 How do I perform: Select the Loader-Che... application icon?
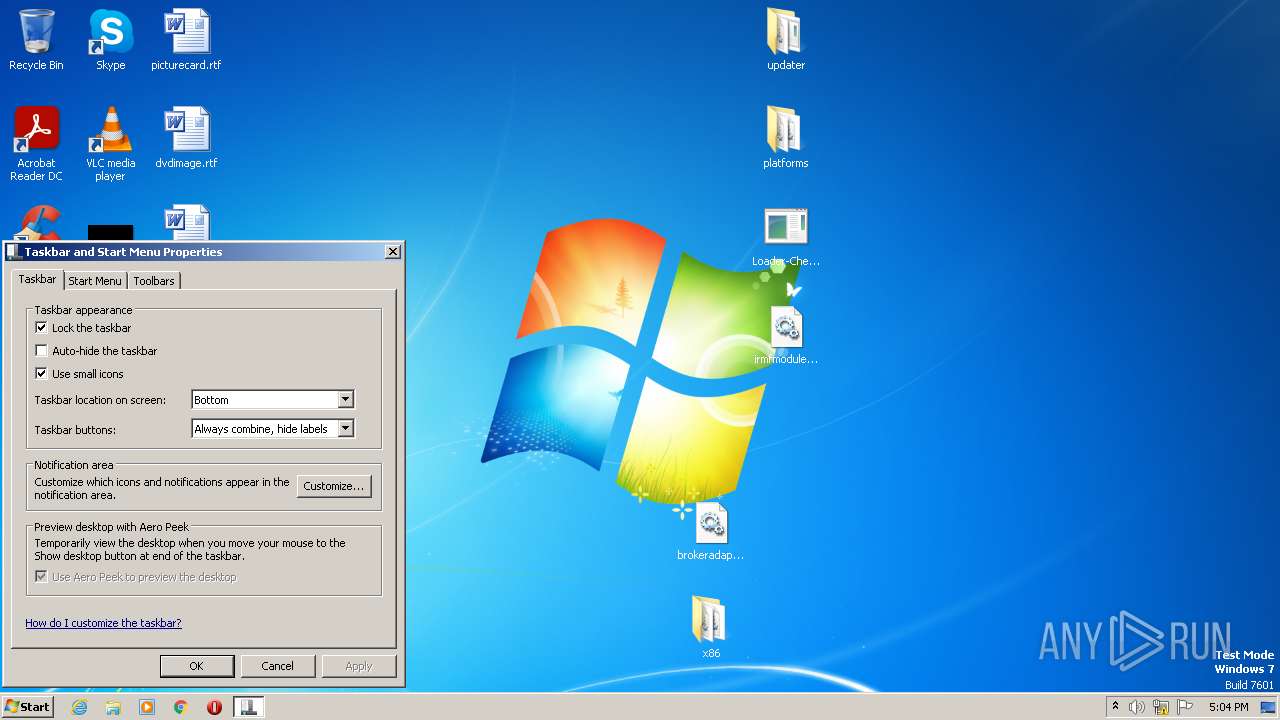click(786, 237)
